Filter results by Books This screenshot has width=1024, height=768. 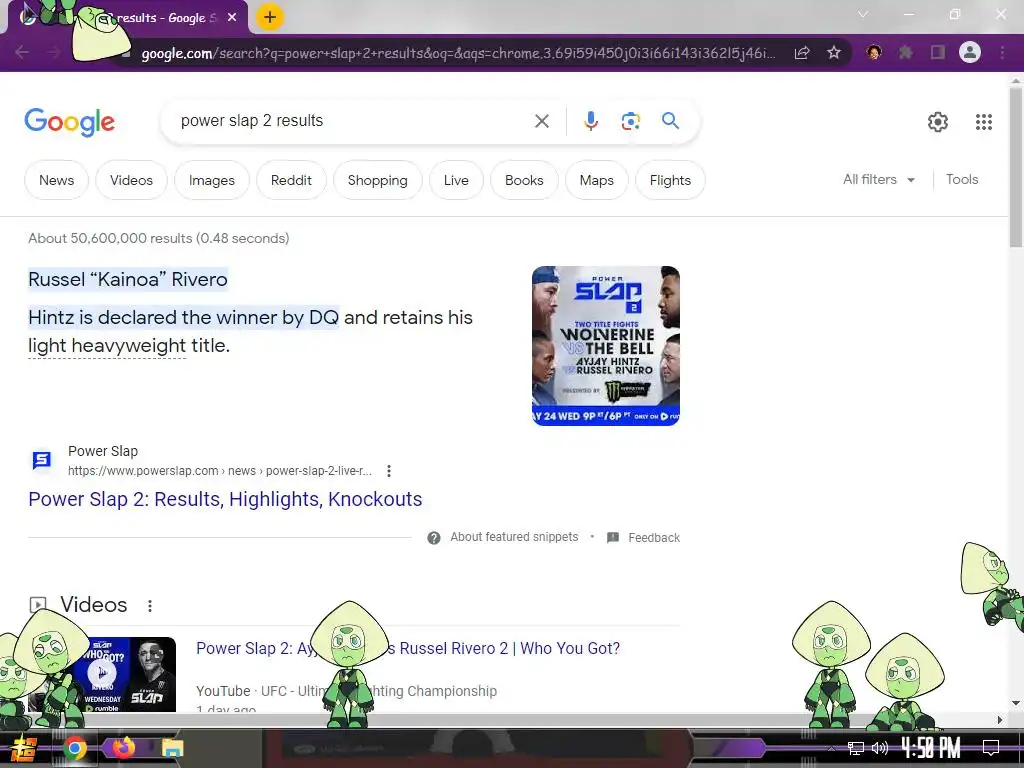(x=524, y=180)
